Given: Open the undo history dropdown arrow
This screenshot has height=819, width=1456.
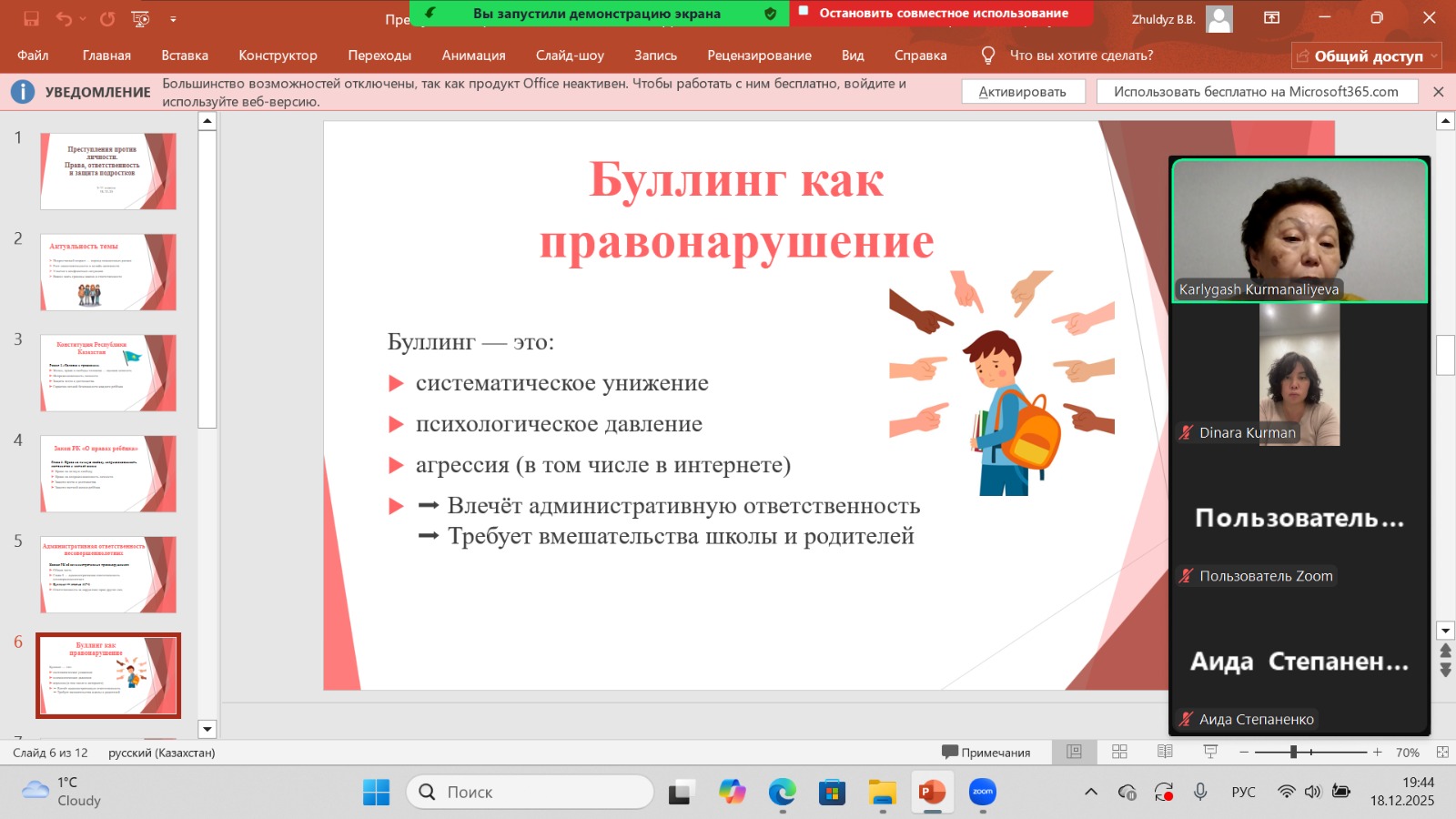Looking at the screenshot, I should coord(84,18).
